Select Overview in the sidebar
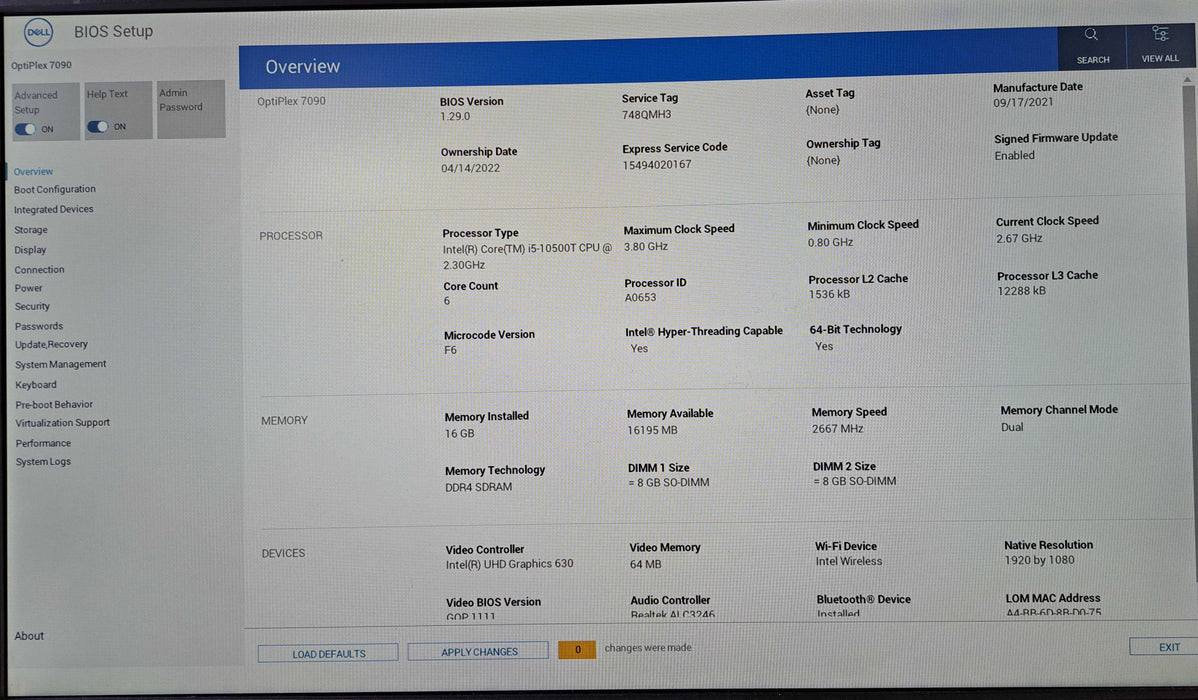This screenshot has height=700, width=1198. [x=34, y=172]
